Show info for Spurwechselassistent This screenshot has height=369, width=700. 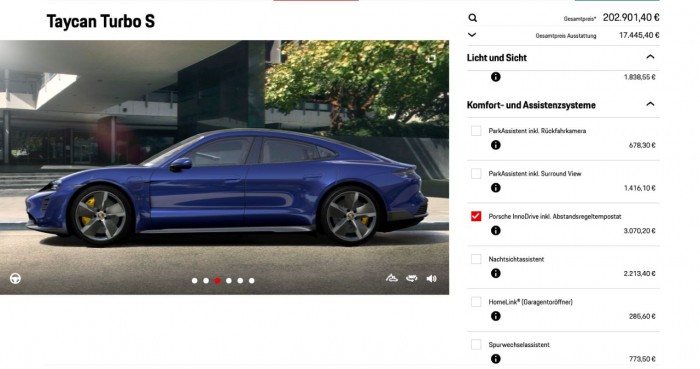click(x=496, y=359)
